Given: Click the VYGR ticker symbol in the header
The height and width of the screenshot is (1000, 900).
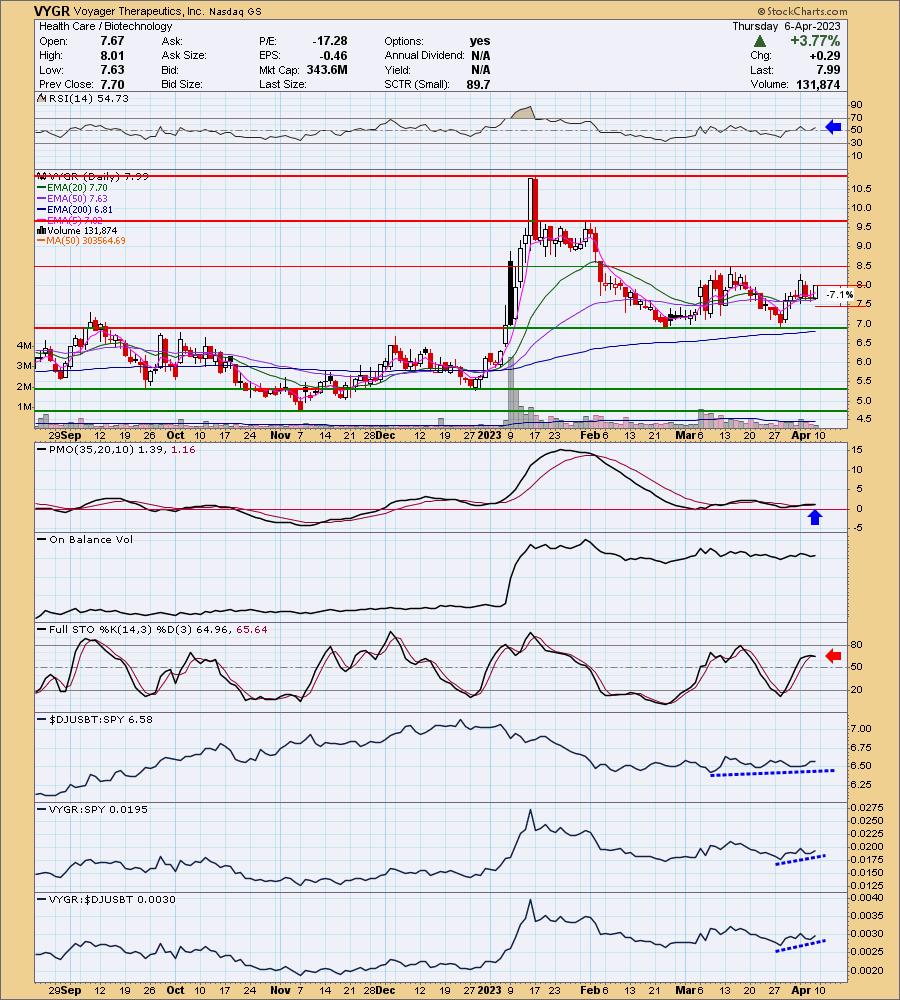Looking at the screenshot, I should [52, 11].
